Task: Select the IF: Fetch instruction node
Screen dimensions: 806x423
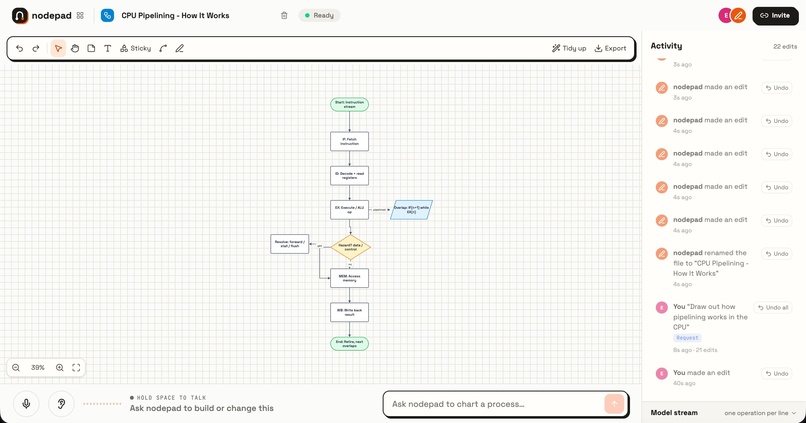Action: pyautogui.click(x=350, y=141)
